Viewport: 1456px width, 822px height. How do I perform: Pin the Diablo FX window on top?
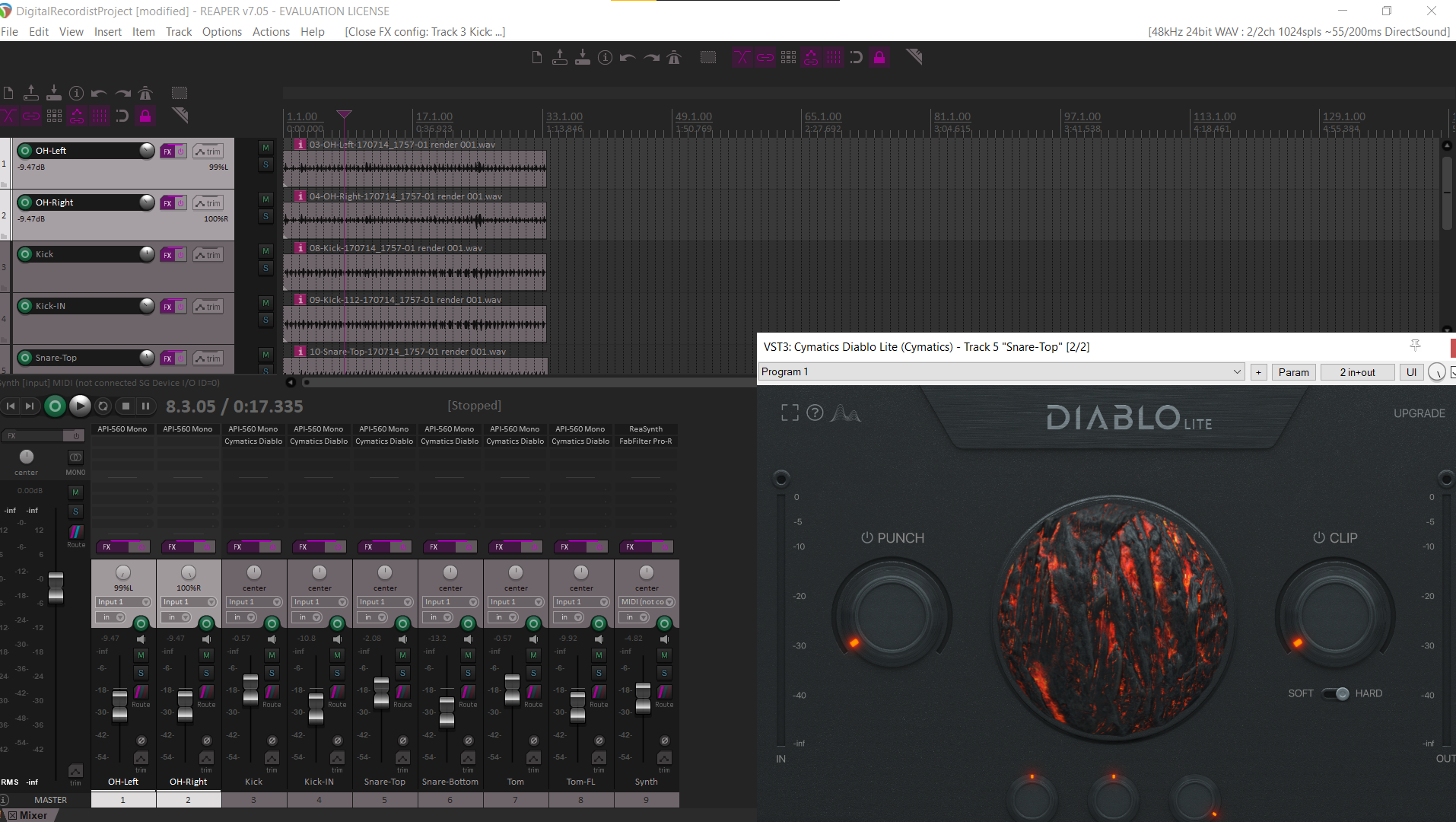pos(1415,346)
